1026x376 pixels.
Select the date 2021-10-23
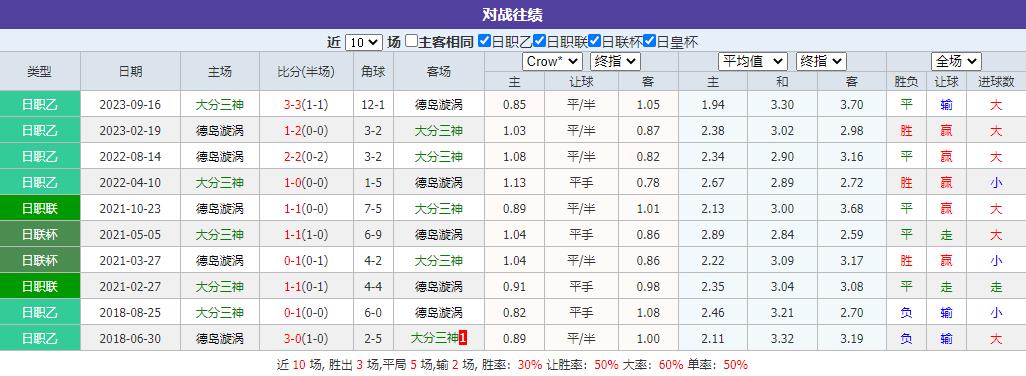point(130,209)
